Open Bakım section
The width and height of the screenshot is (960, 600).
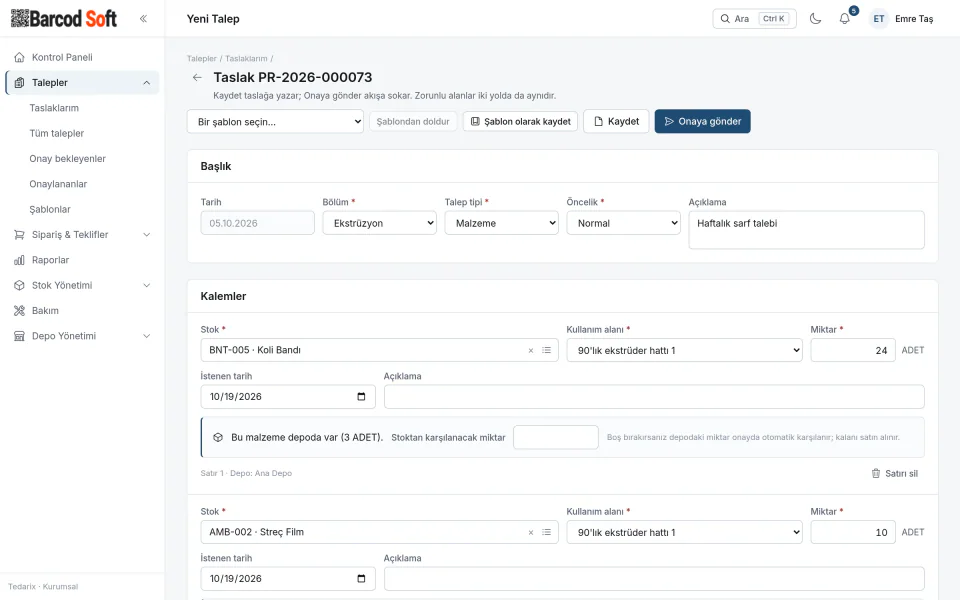point(82,311)
